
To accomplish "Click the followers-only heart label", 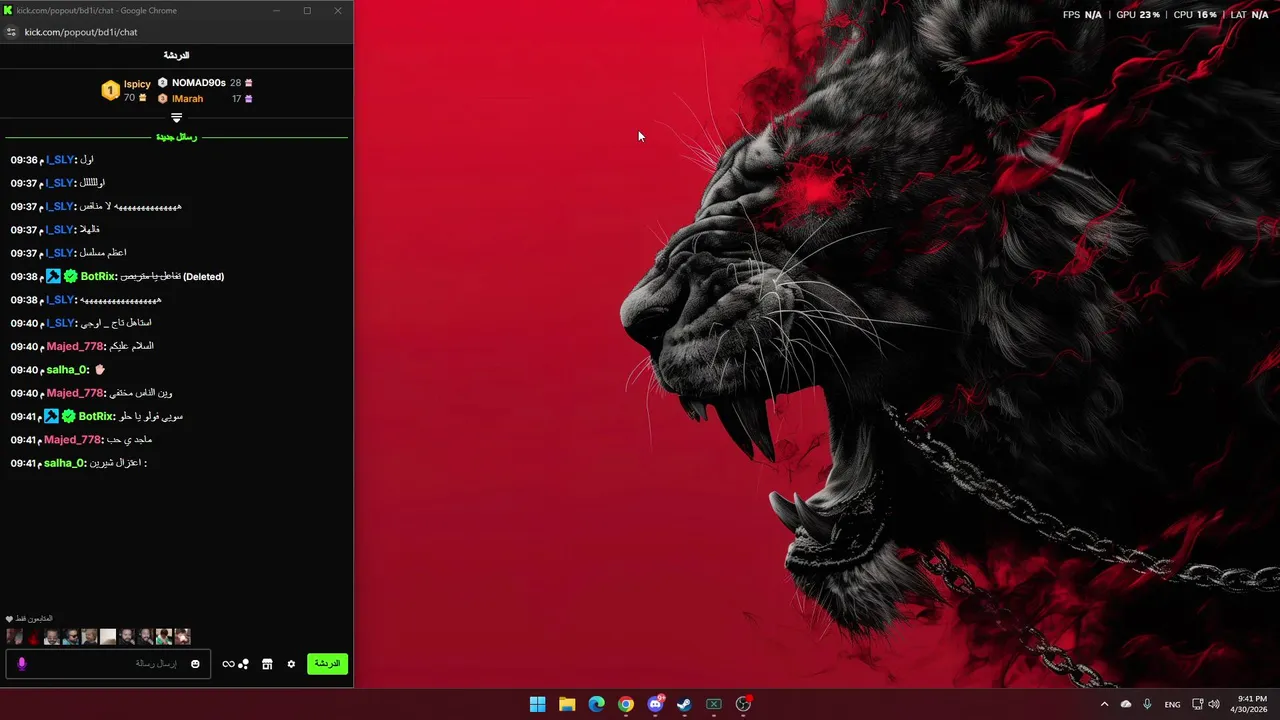I will (29, 619).
